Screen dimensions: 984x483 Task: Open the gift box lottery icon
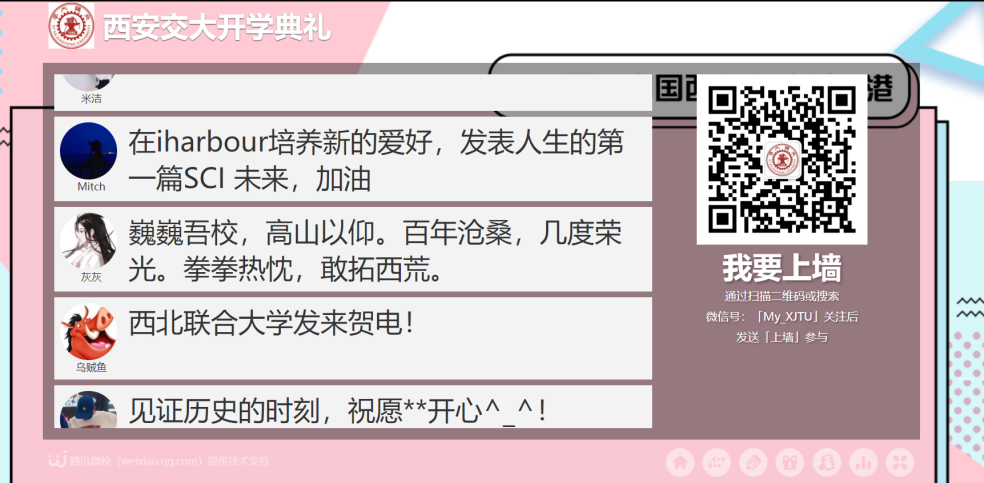[789, 462]
